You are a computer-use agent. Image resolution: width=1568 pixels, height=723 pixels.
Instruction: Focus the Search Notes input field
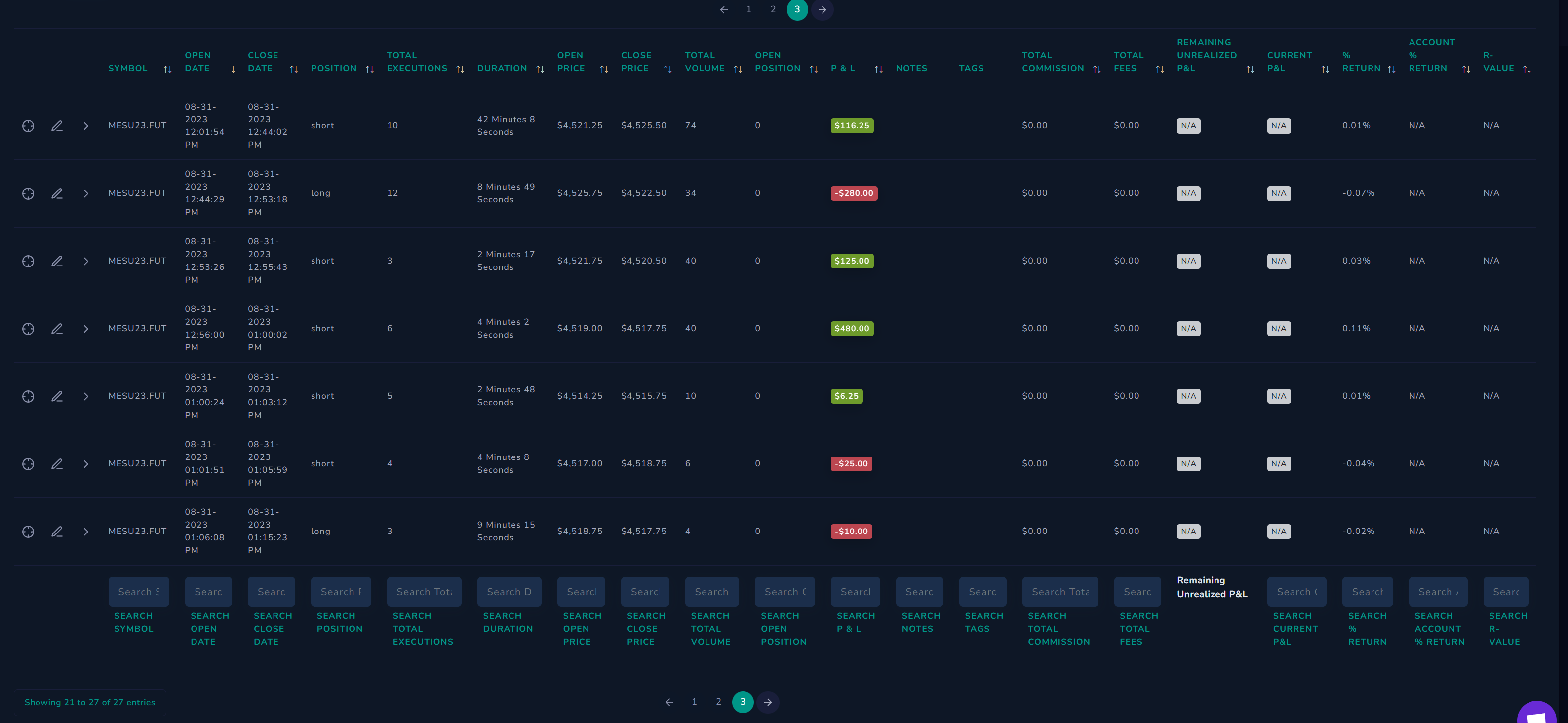919,592
